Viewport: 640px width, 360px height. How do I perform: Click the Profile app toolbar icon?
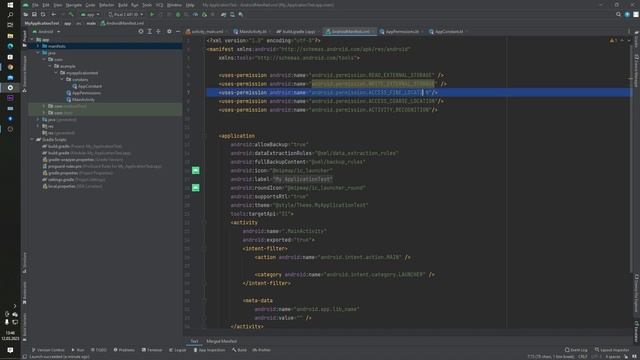[x=196, y=14]
